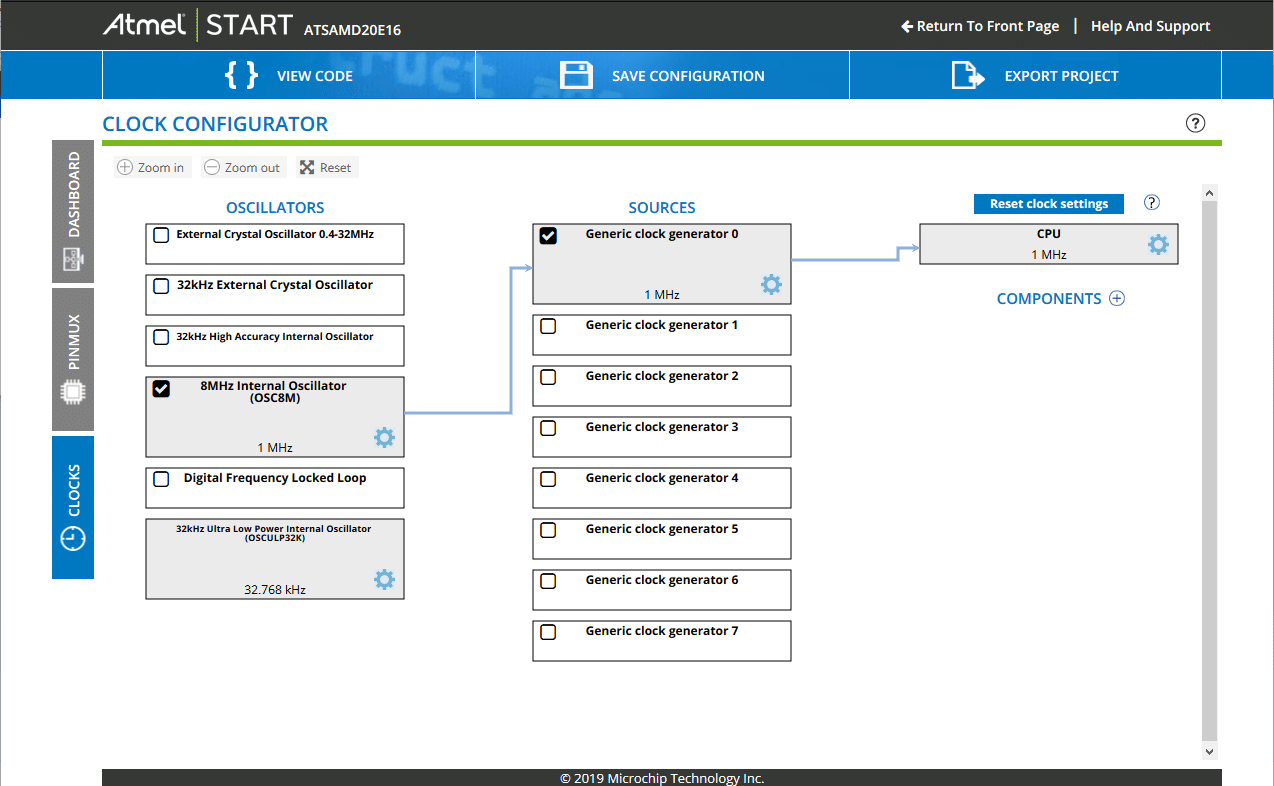This screenshot has height=786, width=1274.
Task: Click 1 MHz value in clock generator 0
Action: [x=662, y=295]
